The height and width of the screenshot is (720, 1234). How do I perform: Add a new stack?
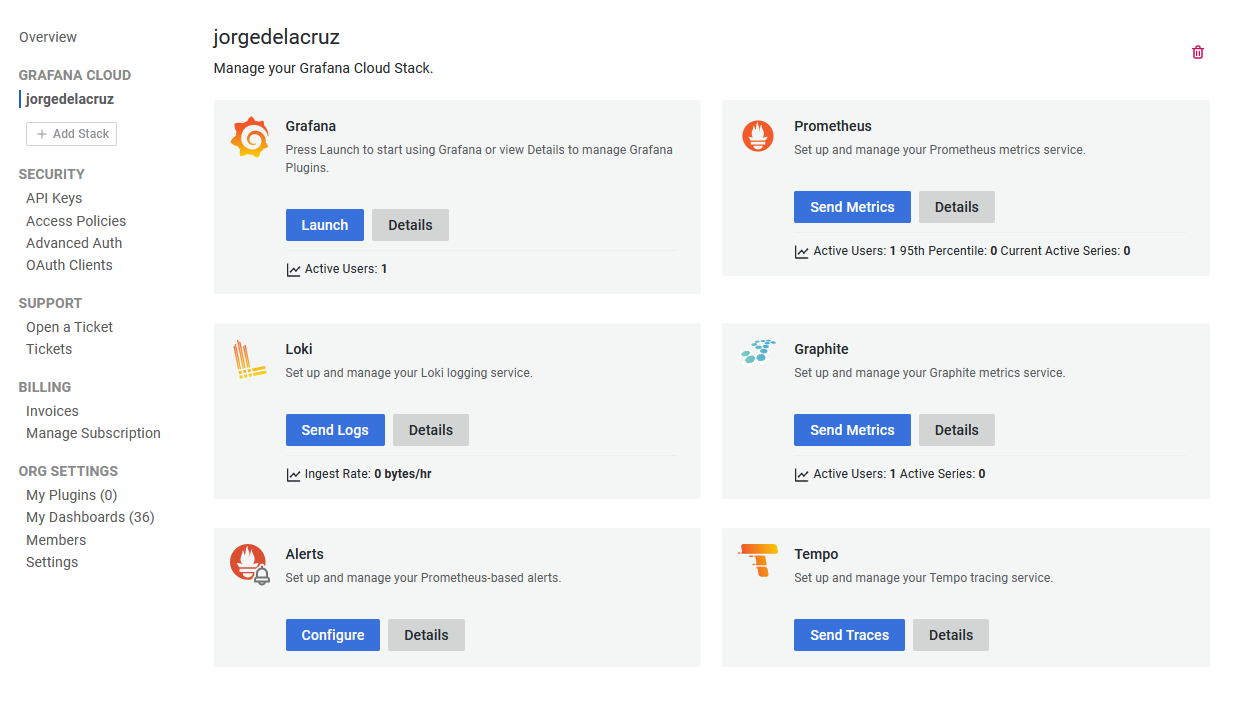pyautogui.click(x=71, y=134)
